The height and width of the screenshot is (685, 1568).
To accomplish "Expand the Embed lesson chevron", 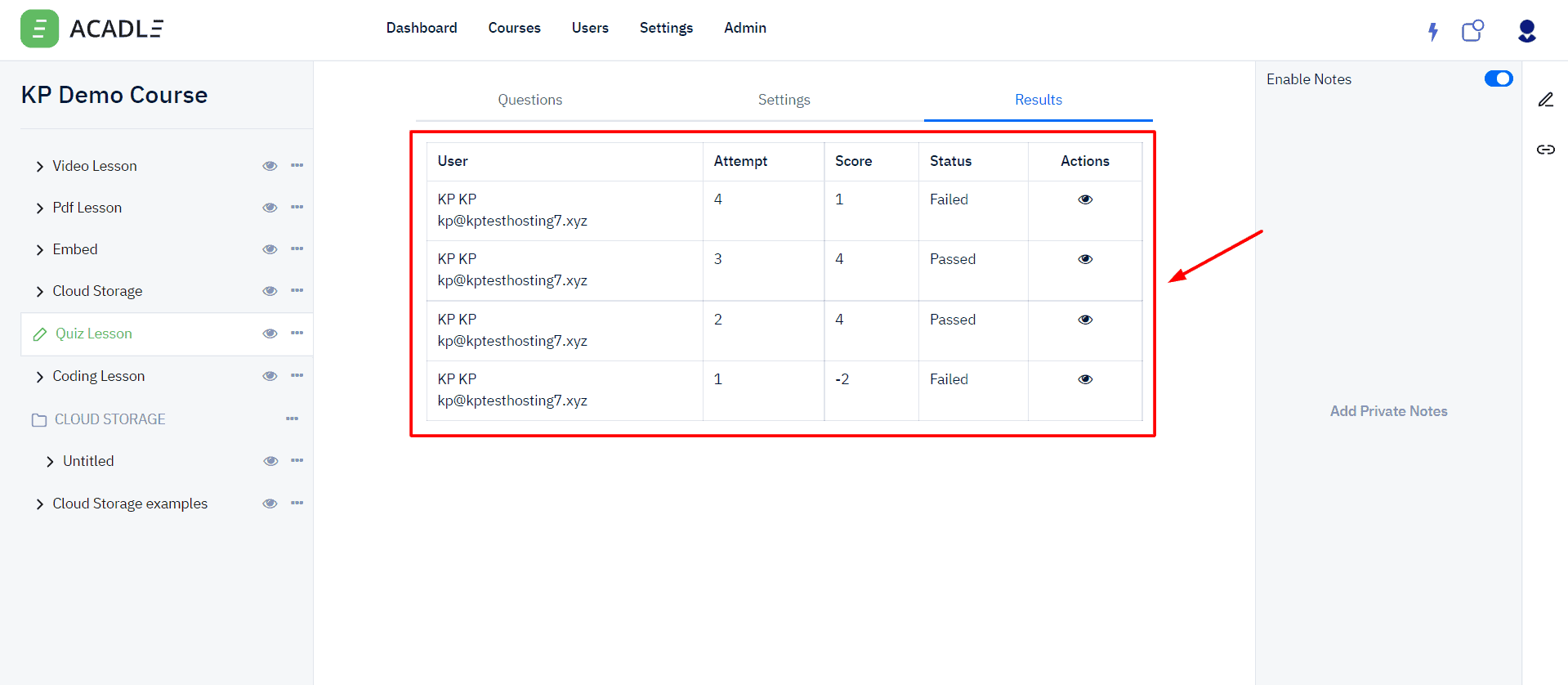I will point(39,250).
